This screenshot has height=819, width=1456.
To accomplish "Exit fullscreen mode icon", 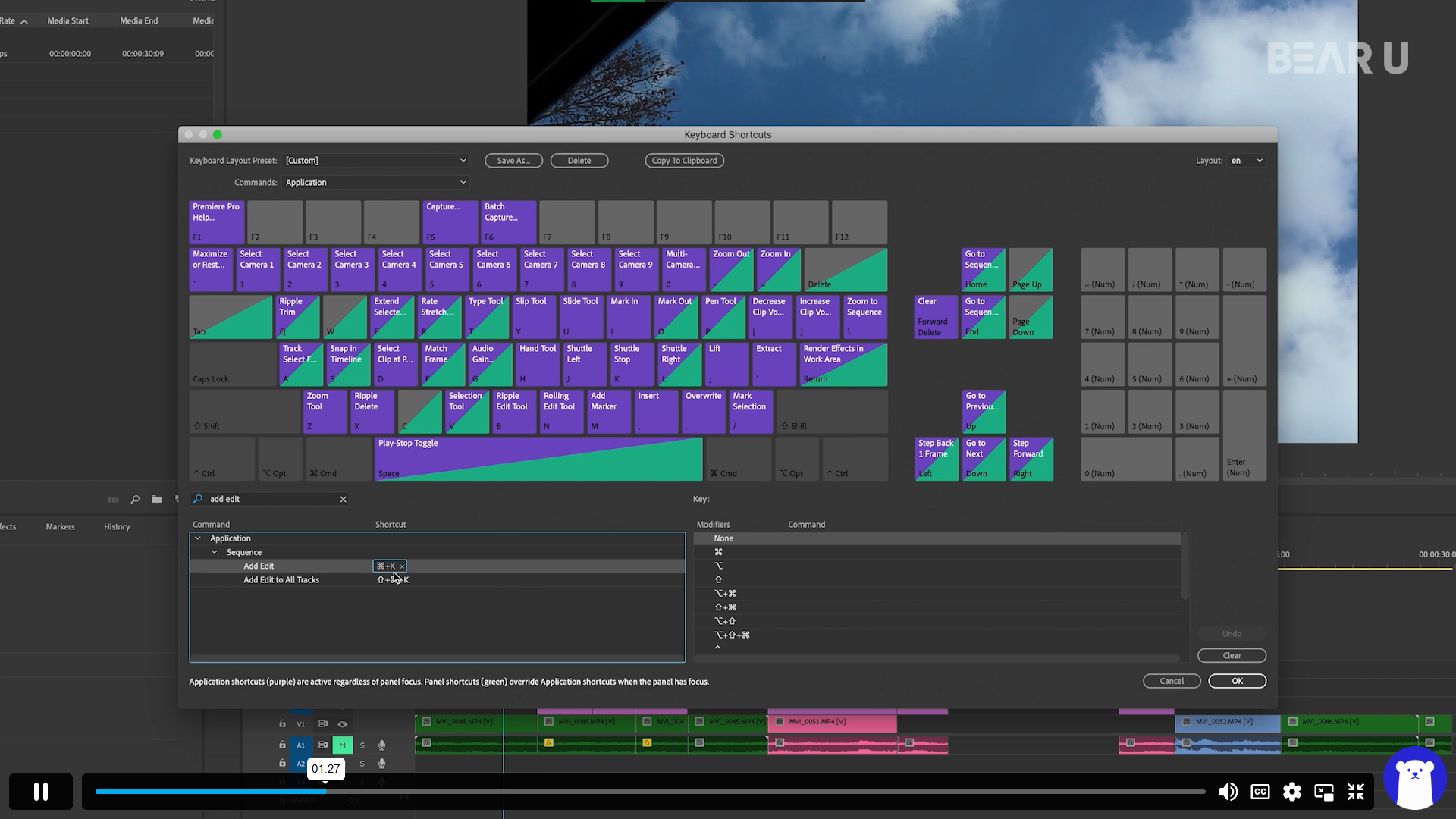I will pyautogui.click(x=1356, y=792).
